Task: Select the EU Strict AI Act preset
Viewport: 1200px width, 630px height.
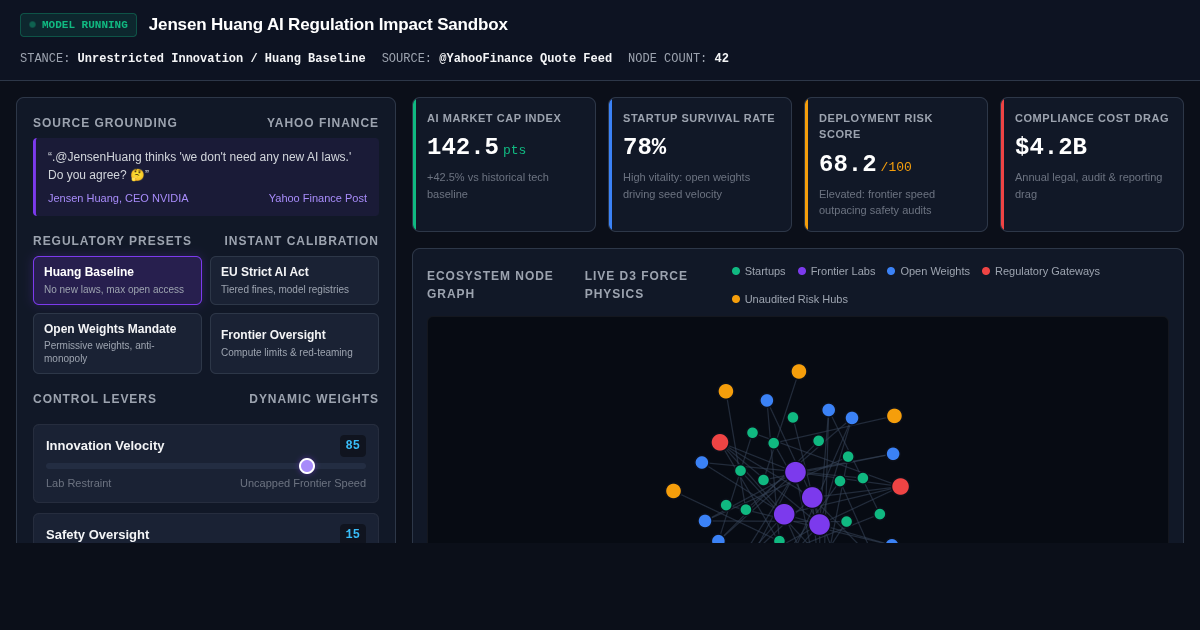Action: click(x=294, y=280)
